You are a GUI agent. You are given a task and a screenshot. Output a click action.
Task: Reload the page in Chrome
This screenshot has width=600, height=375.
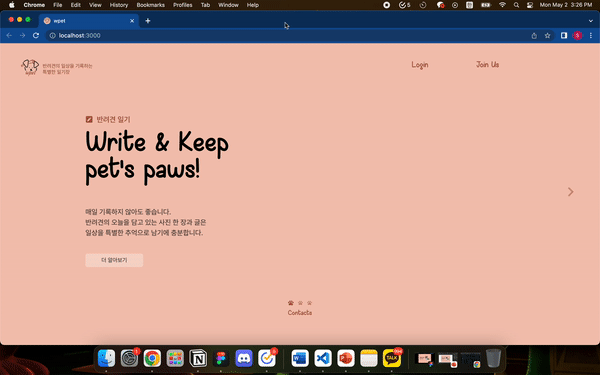36,36
